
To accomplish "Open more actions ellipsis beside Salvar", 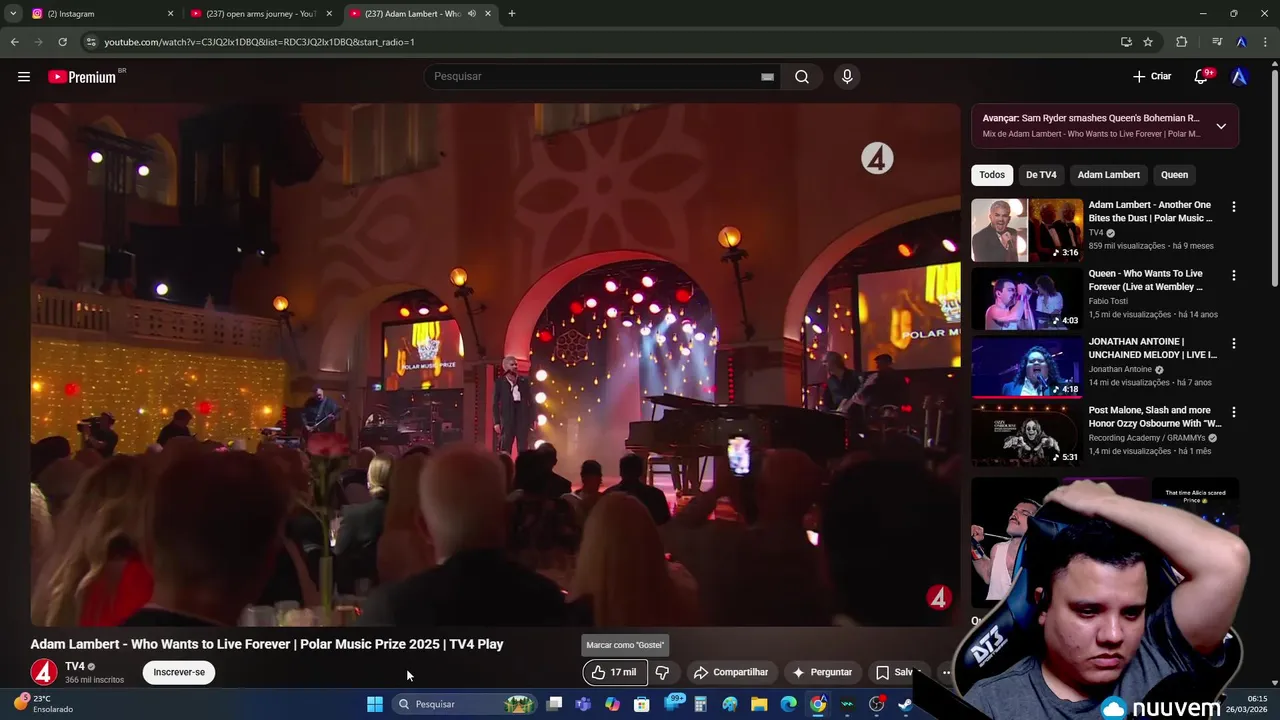I will 946,672.
